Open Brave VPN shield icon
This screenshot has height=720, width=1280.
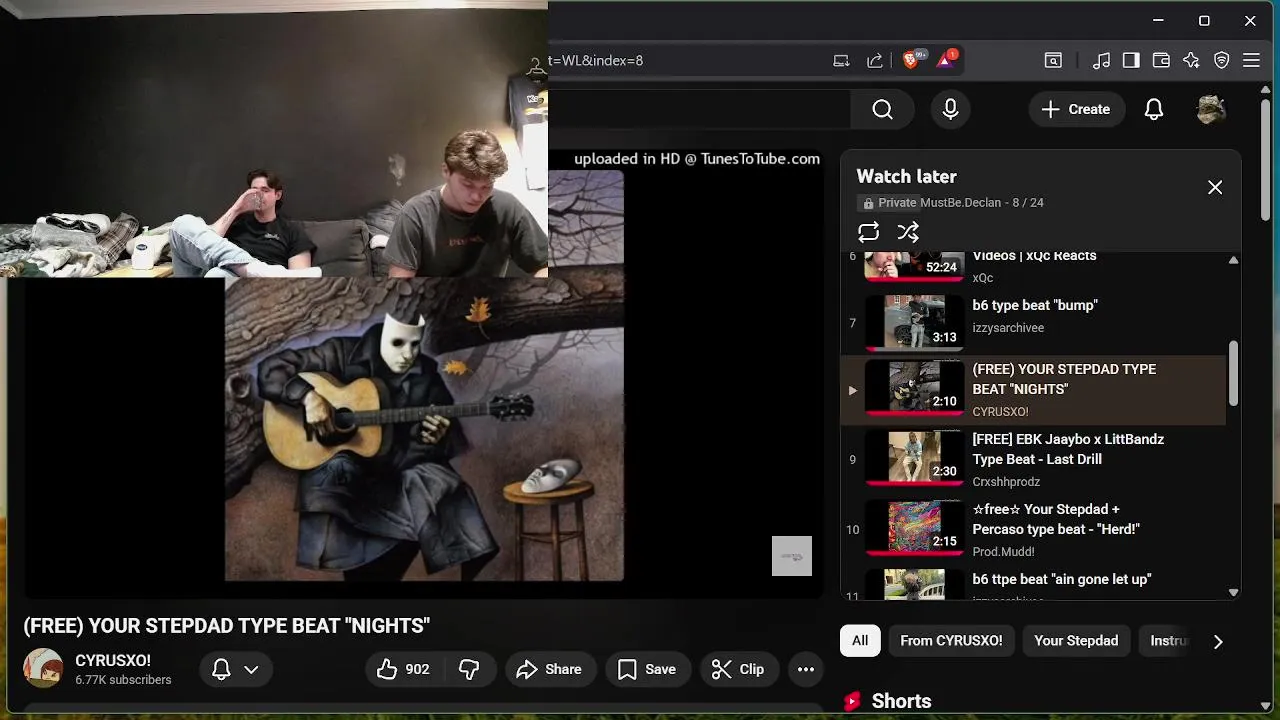pos(1221,60)
